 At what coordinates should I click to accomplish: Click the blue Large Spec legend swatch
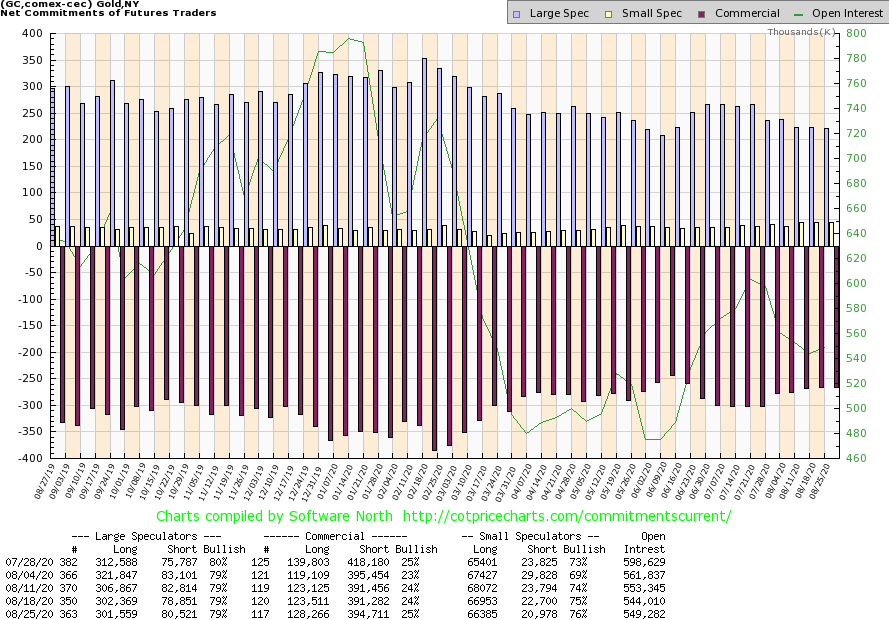[516, 14]
